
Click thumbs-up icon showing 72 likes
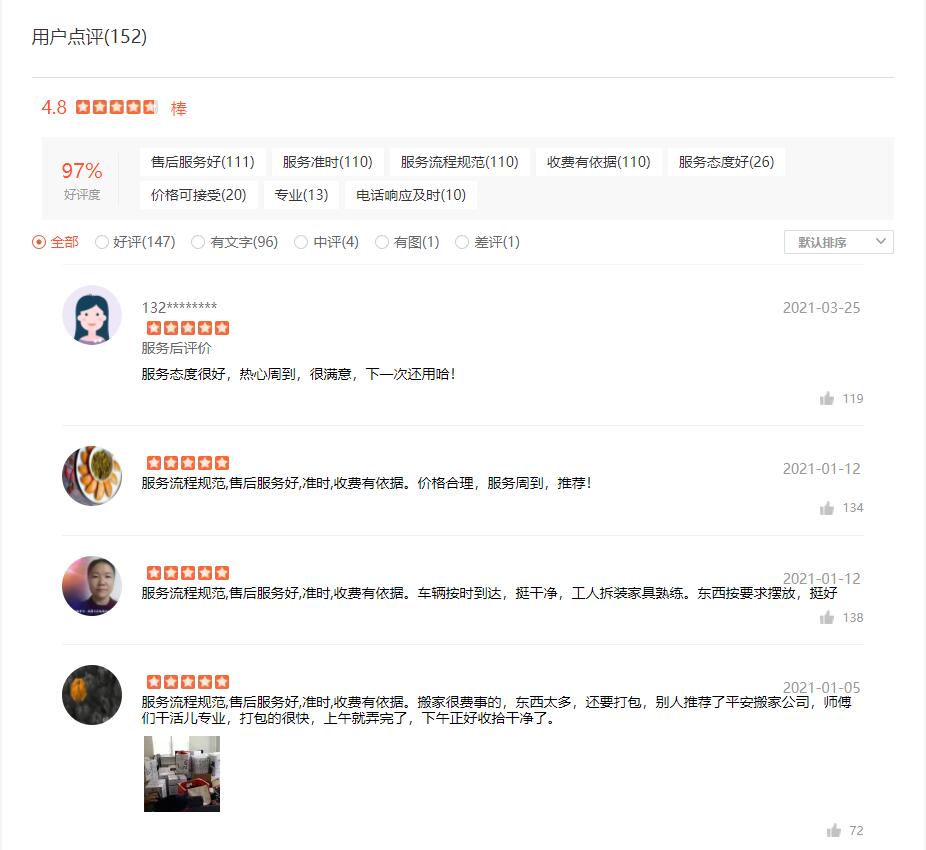(833, 831)
